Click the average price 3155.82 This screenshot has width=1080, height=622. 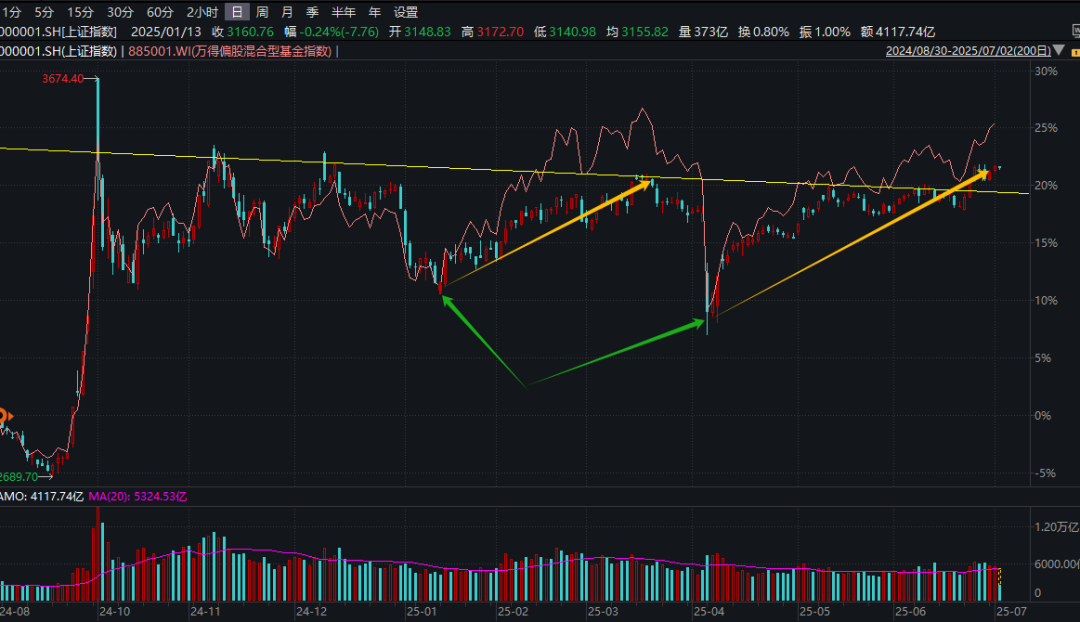(x=645, y=32)
